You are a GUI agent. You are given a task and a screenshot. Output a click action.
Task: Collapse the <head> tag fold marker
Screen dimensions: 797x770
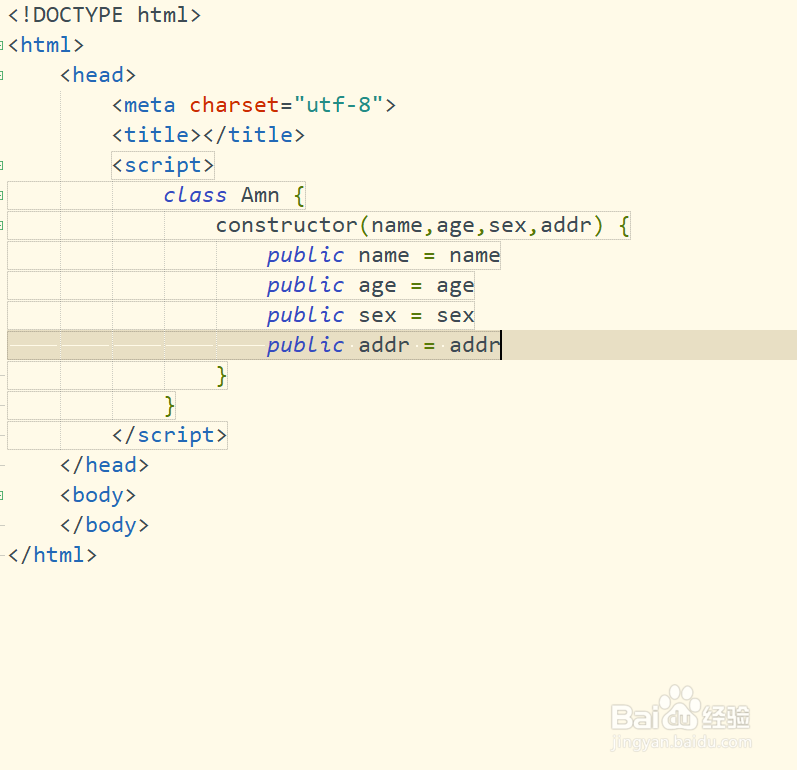(x=2, y=76)
